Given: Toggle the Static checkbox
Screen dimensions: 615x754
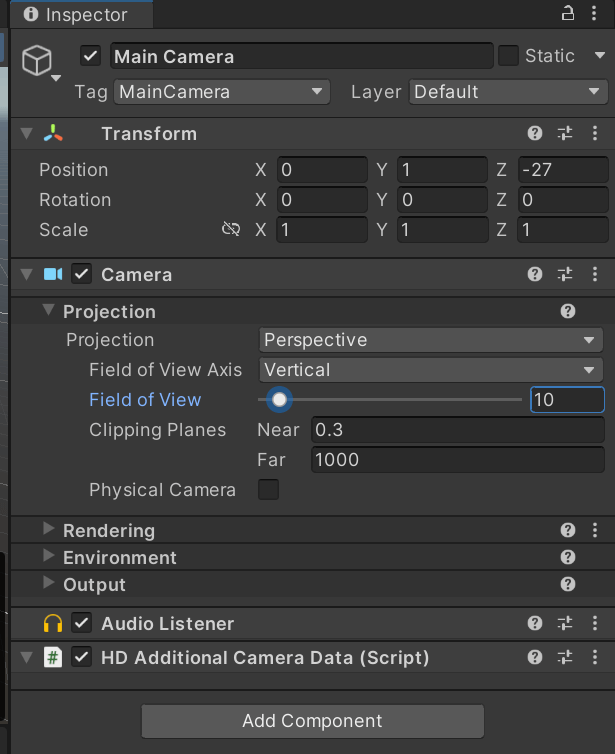Looking at the screenshot, I should click(x=508, y=56).
